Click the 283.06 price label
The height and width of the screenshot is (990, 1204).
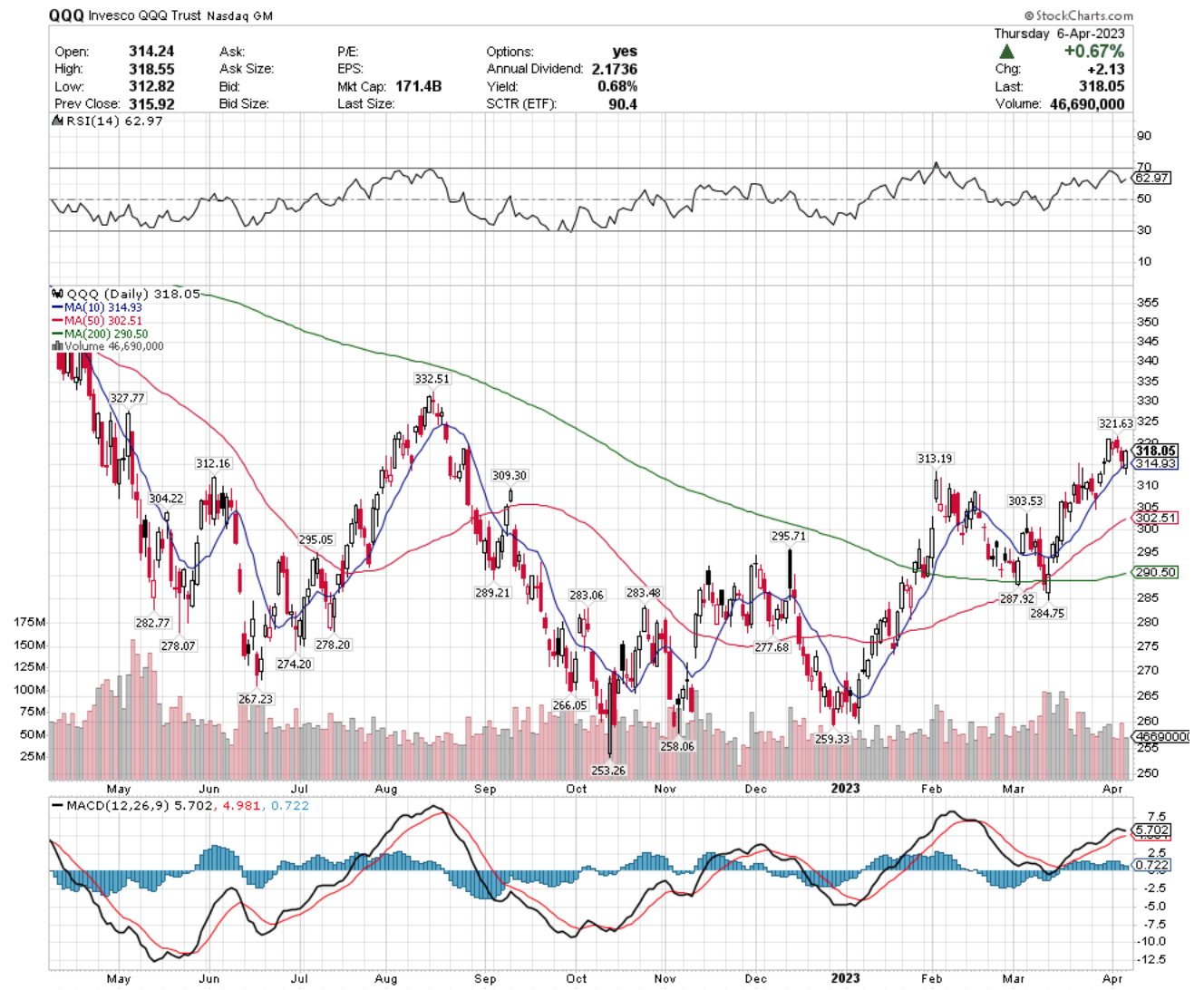click(587, 595)
